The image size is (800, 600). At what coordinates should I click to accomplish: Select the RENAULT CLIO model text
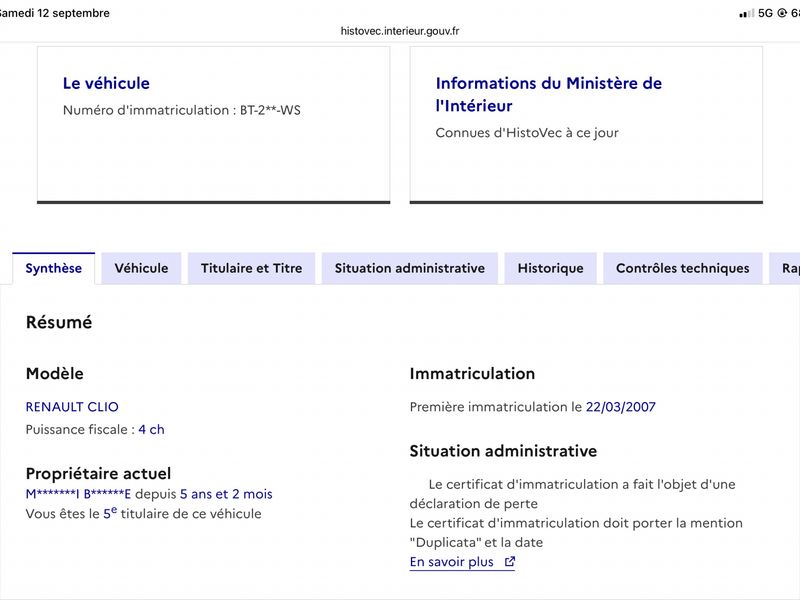tap(72, 407)
